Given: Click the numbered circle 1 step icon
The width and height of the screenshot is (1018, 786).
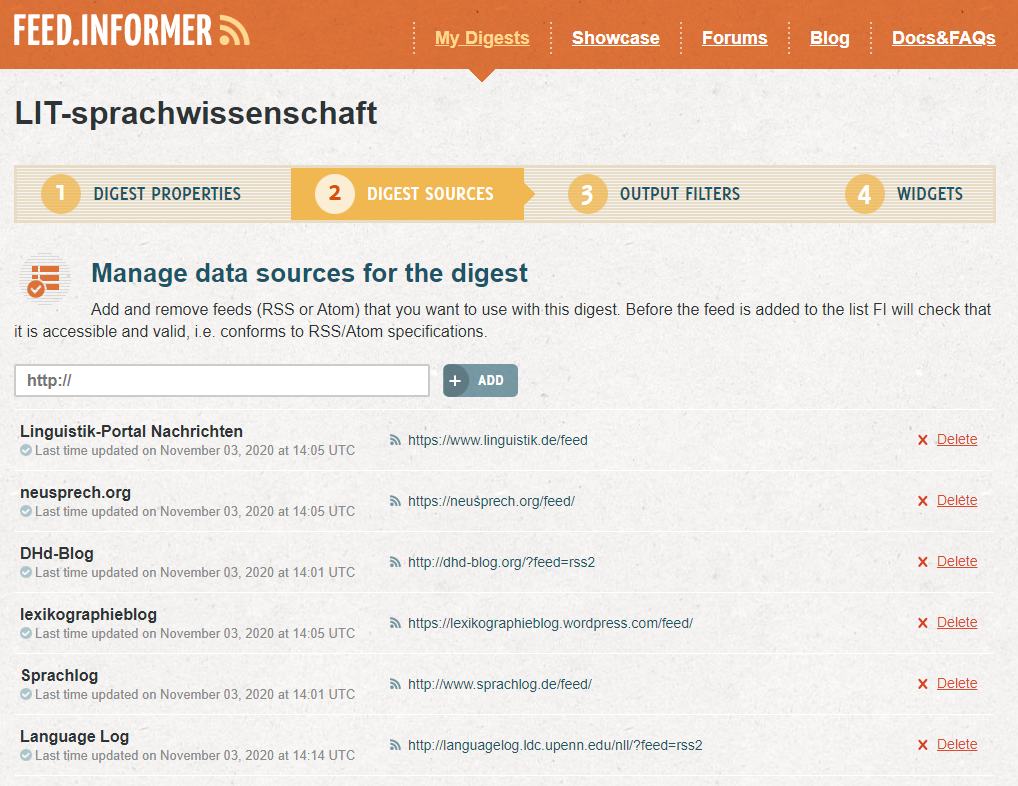Looking at the screenshot, I should pos(61,193).
